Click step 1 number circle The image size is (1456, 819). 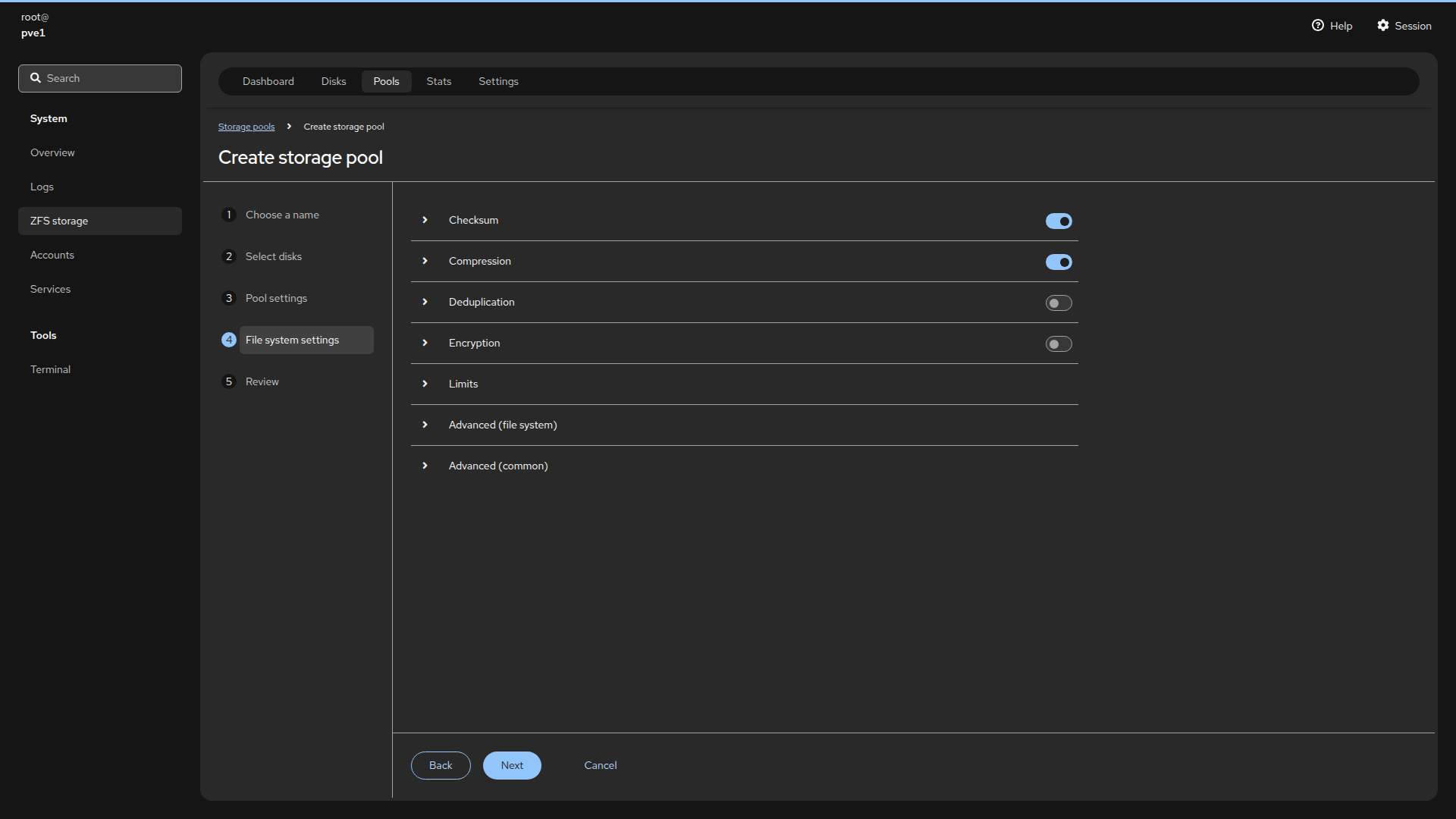(x=229, y=215)
